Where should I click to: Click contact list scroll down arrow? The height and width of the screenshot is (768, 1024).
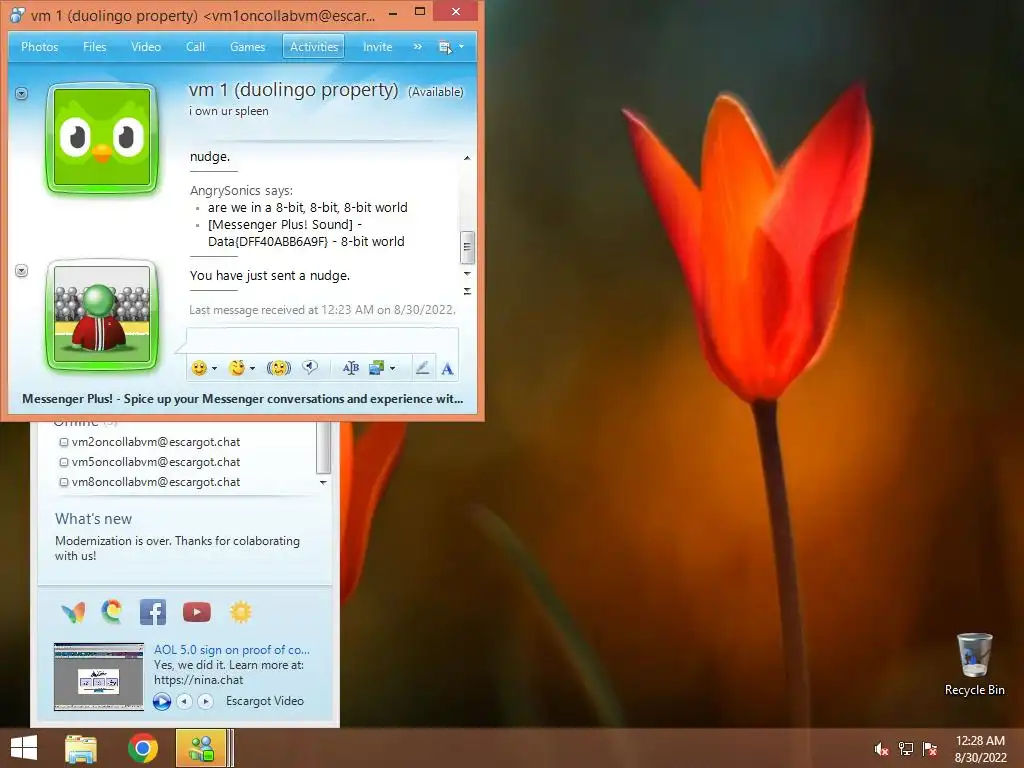coord(323,483)
